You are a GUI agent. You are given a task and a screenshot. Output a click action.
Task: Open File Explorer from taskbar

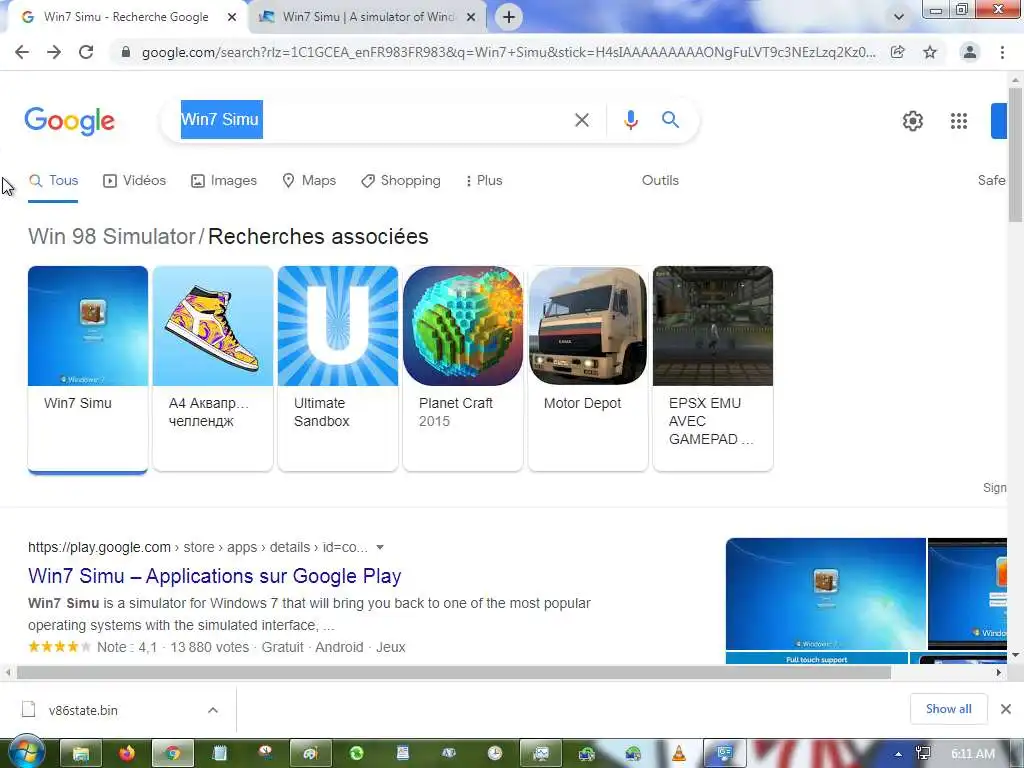coord(81,754)
